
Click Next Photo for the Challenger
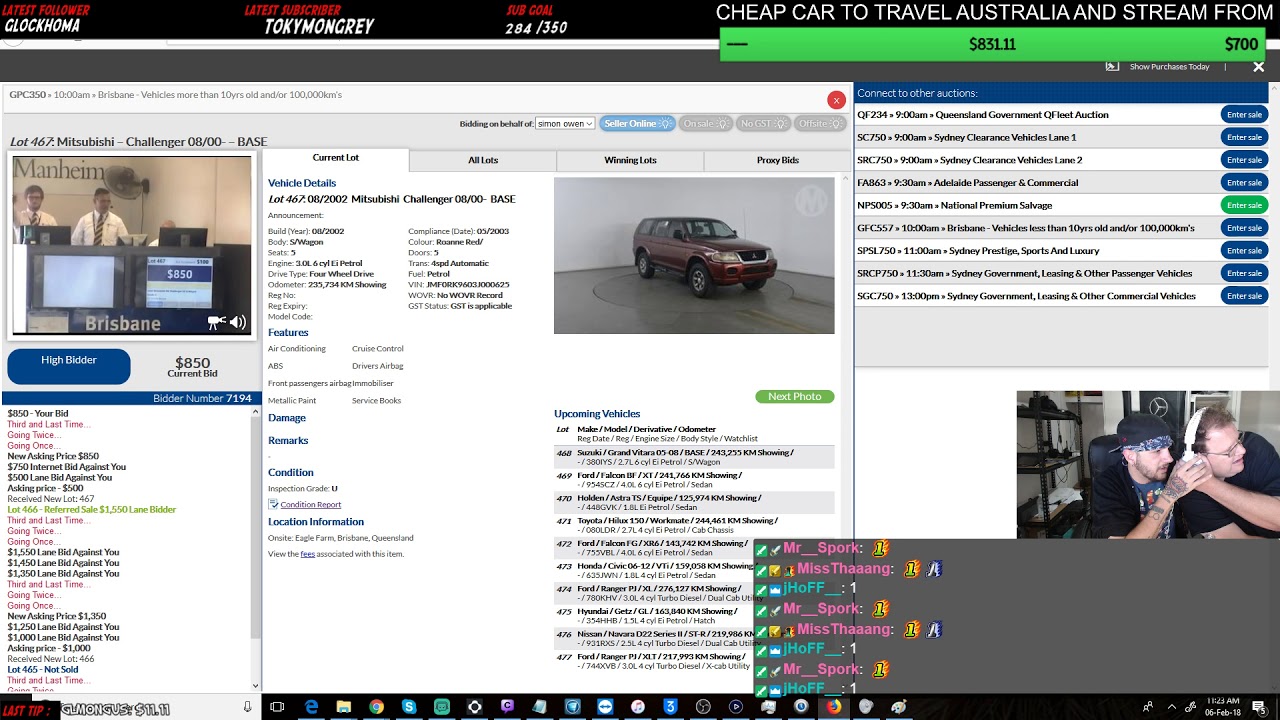[x=794, y=397]
